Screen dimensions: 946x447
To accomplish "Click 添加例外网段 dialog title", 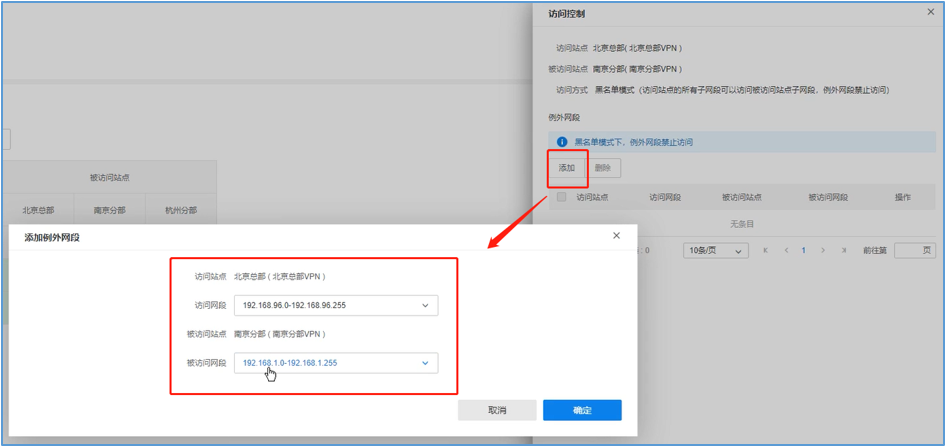I will pyautogui.click(x=52, y=238).
